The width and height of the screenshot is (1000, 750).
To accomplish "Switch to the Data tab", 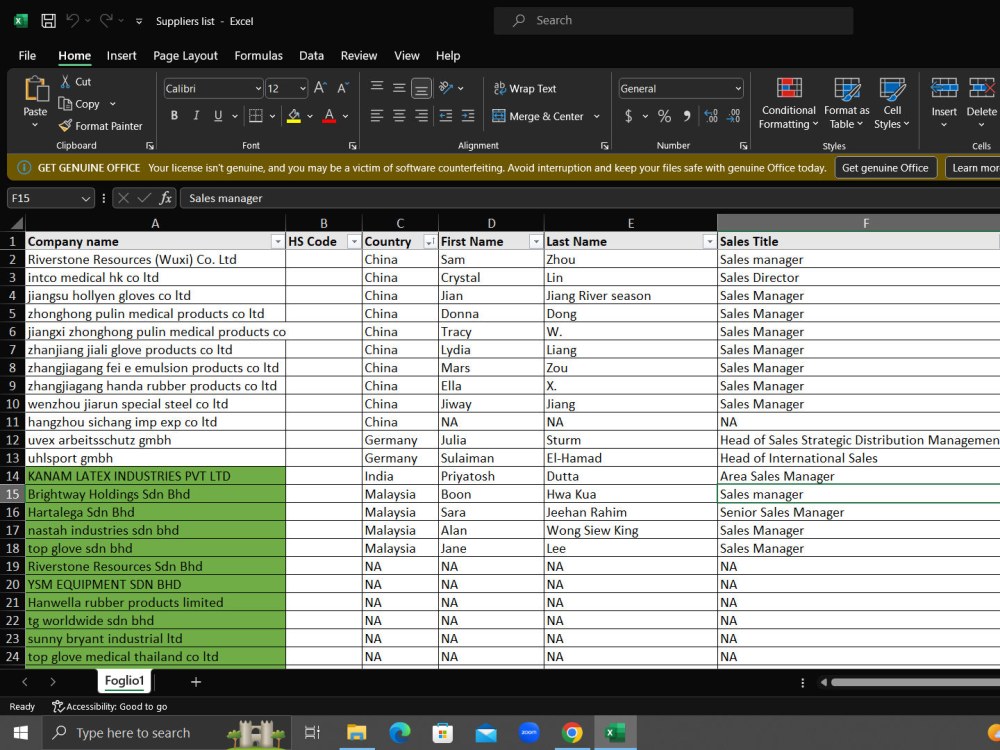I will [x=311, y=55].
